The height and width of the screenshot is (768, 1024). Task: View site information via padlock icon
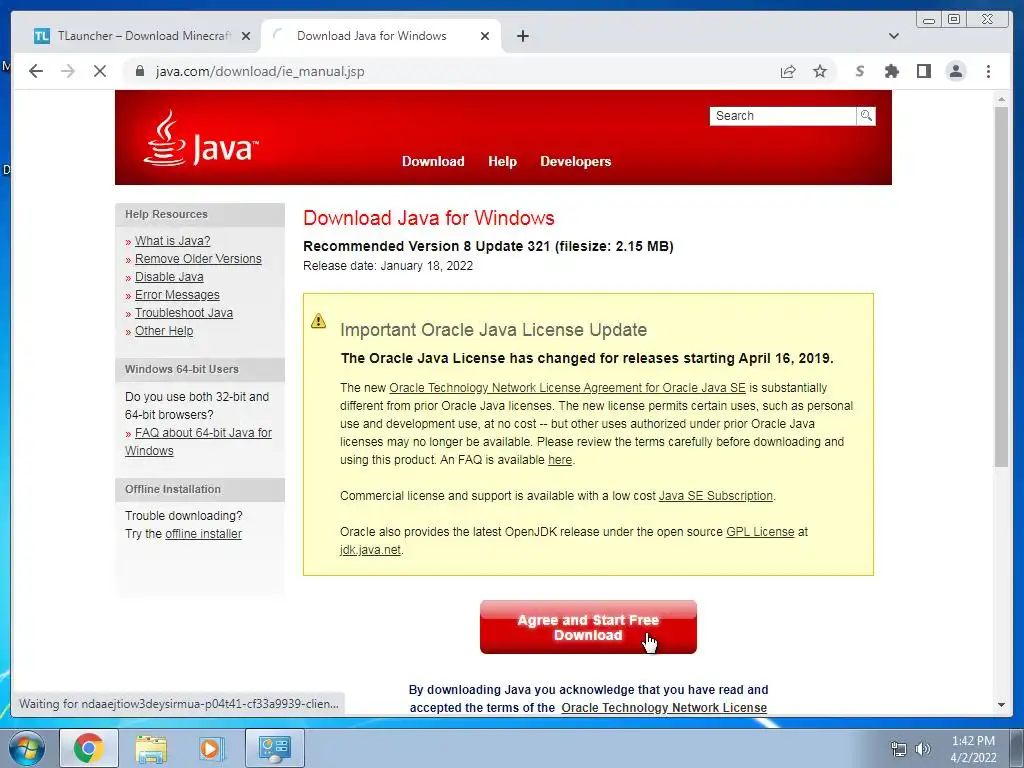(139, 71)
